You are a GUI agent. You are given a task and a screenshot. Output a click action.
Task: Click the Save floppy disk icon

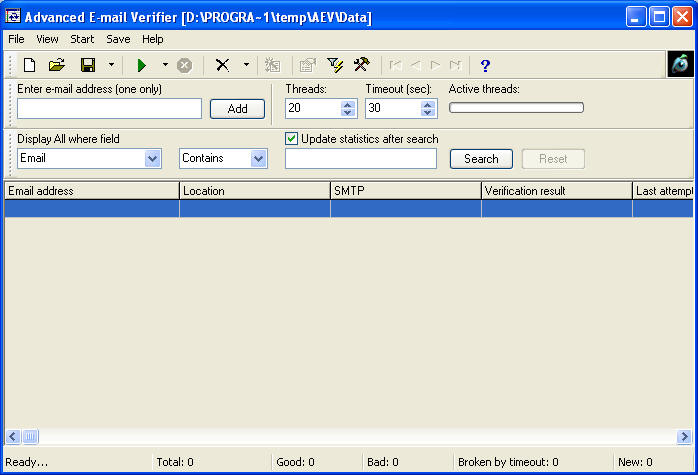[88, 65]
